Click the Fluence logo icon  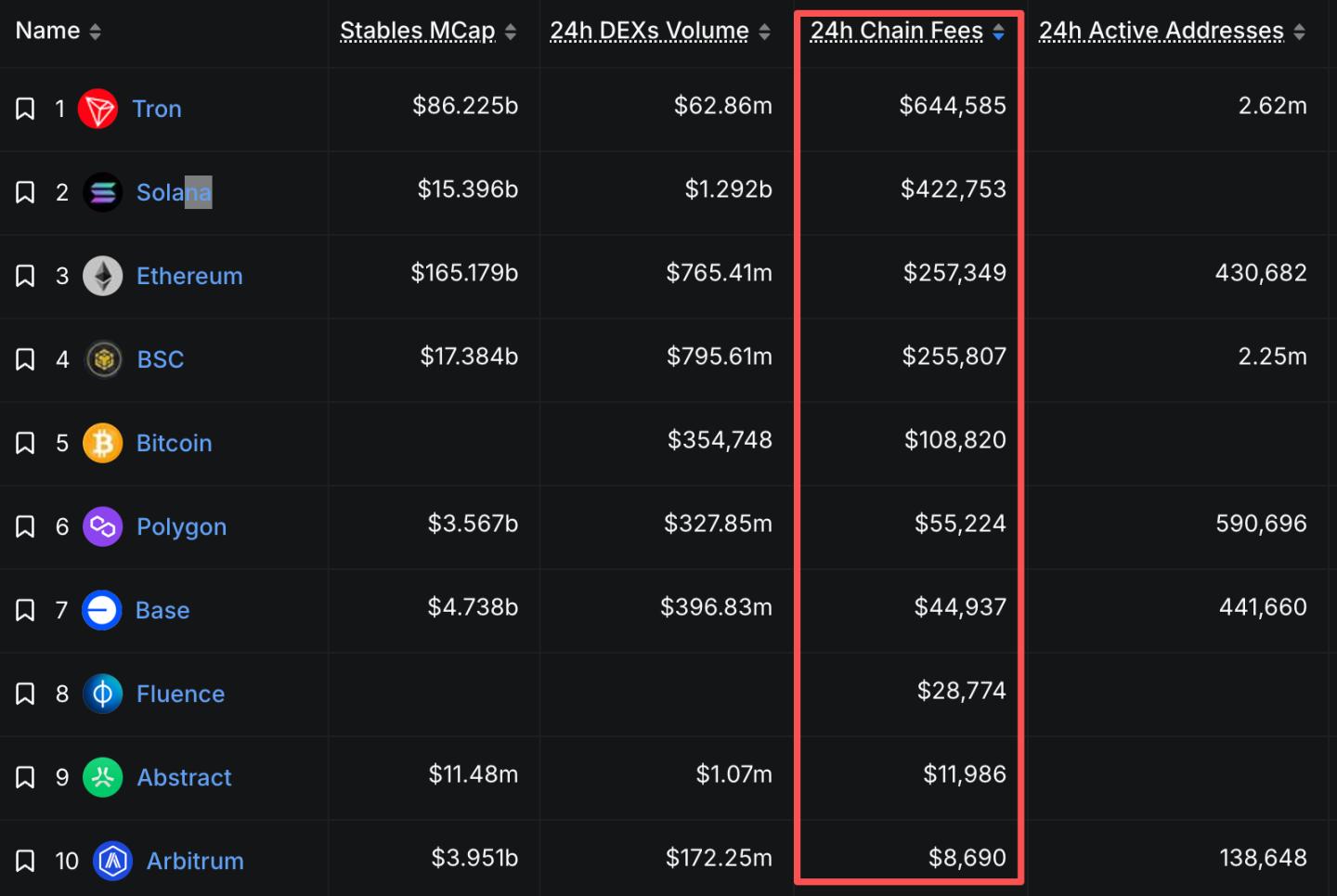click(103, 694)
